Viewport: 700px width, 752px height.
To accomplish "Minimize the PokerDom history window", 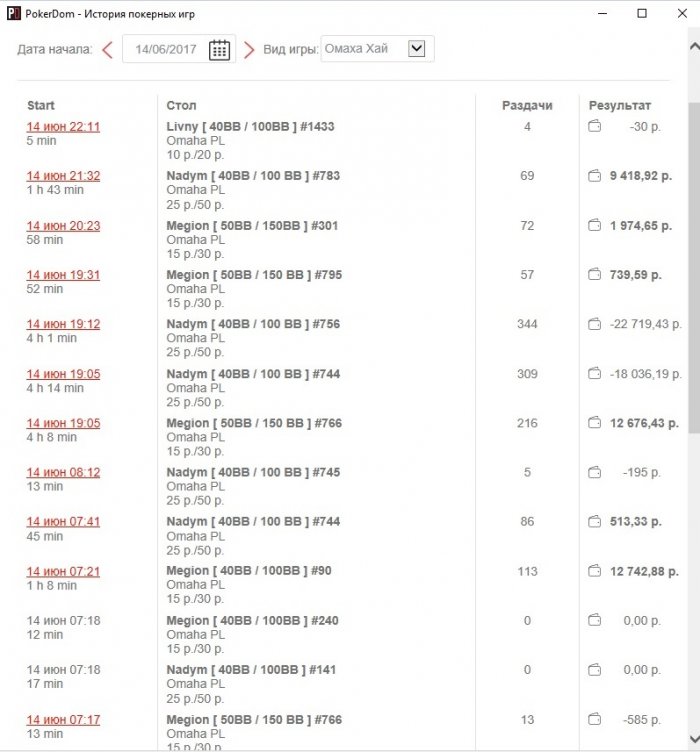I will [x=603, y=13].
